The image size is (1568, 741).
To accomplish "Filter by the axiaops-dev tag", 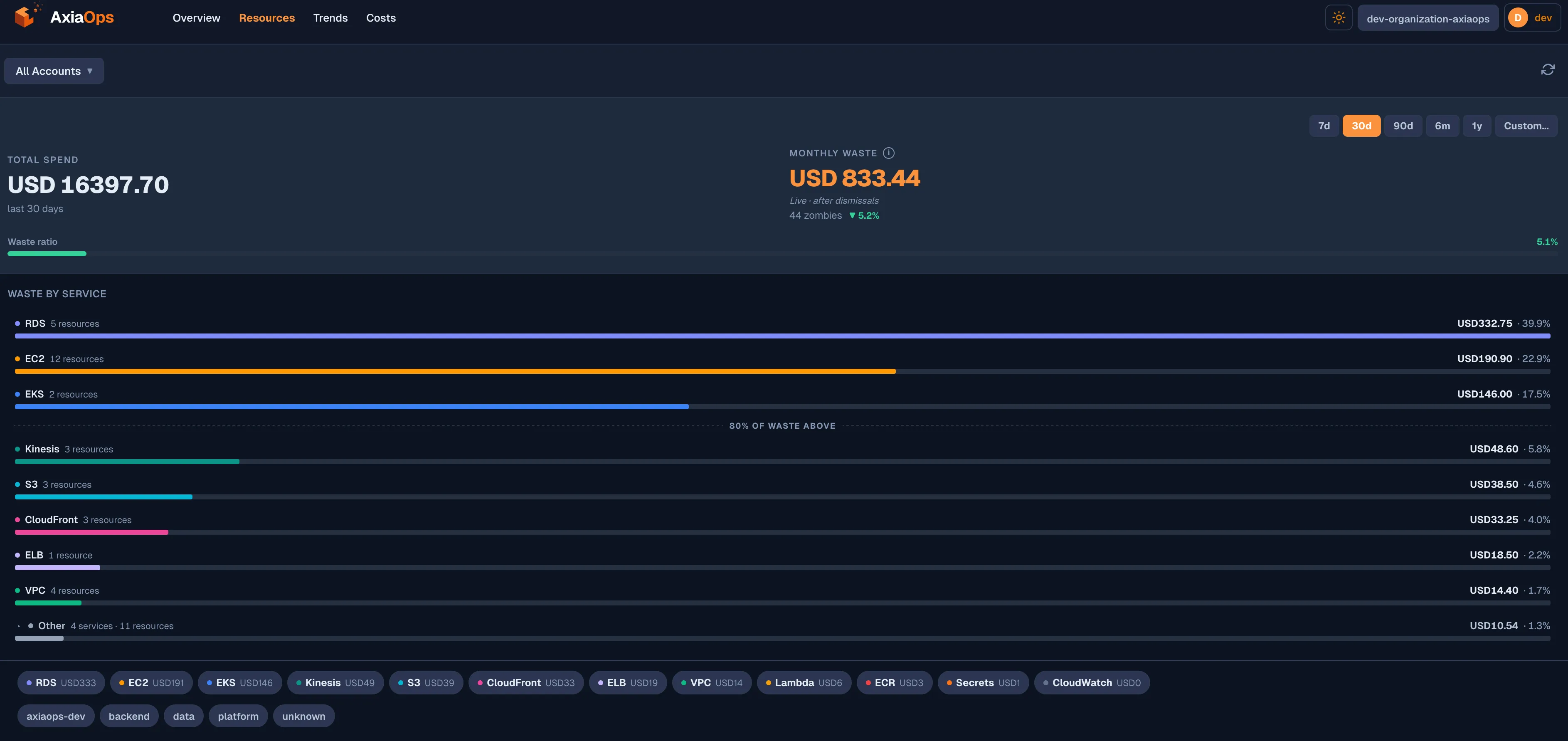I will 55,716.
